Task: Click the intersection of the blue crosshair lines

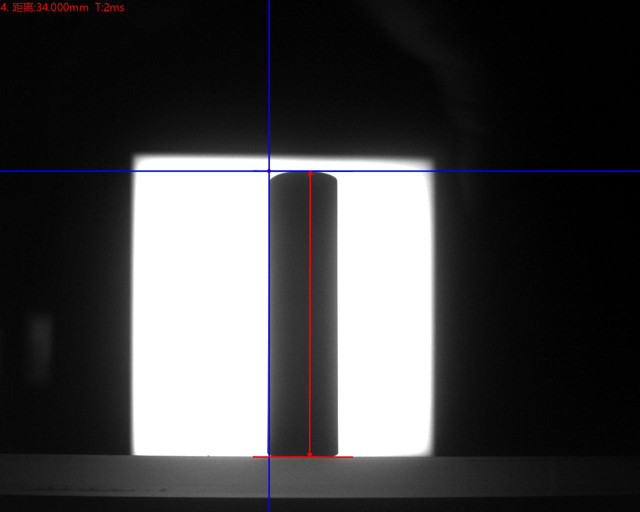Action: [x=269, y=171]
